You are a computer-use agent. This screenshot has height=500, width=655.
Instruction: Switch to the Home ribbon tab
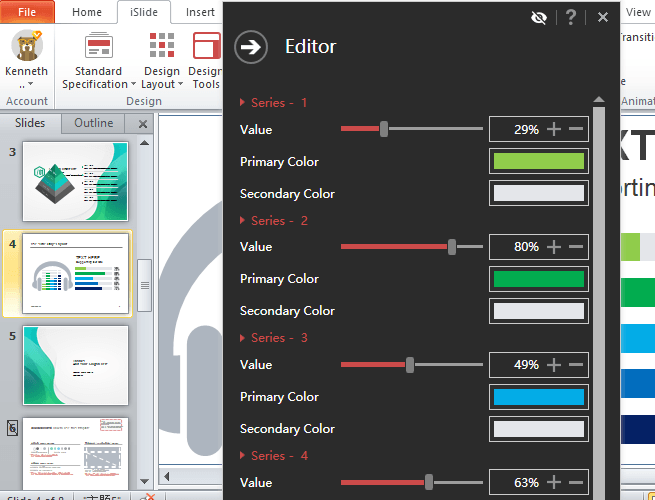86,12
